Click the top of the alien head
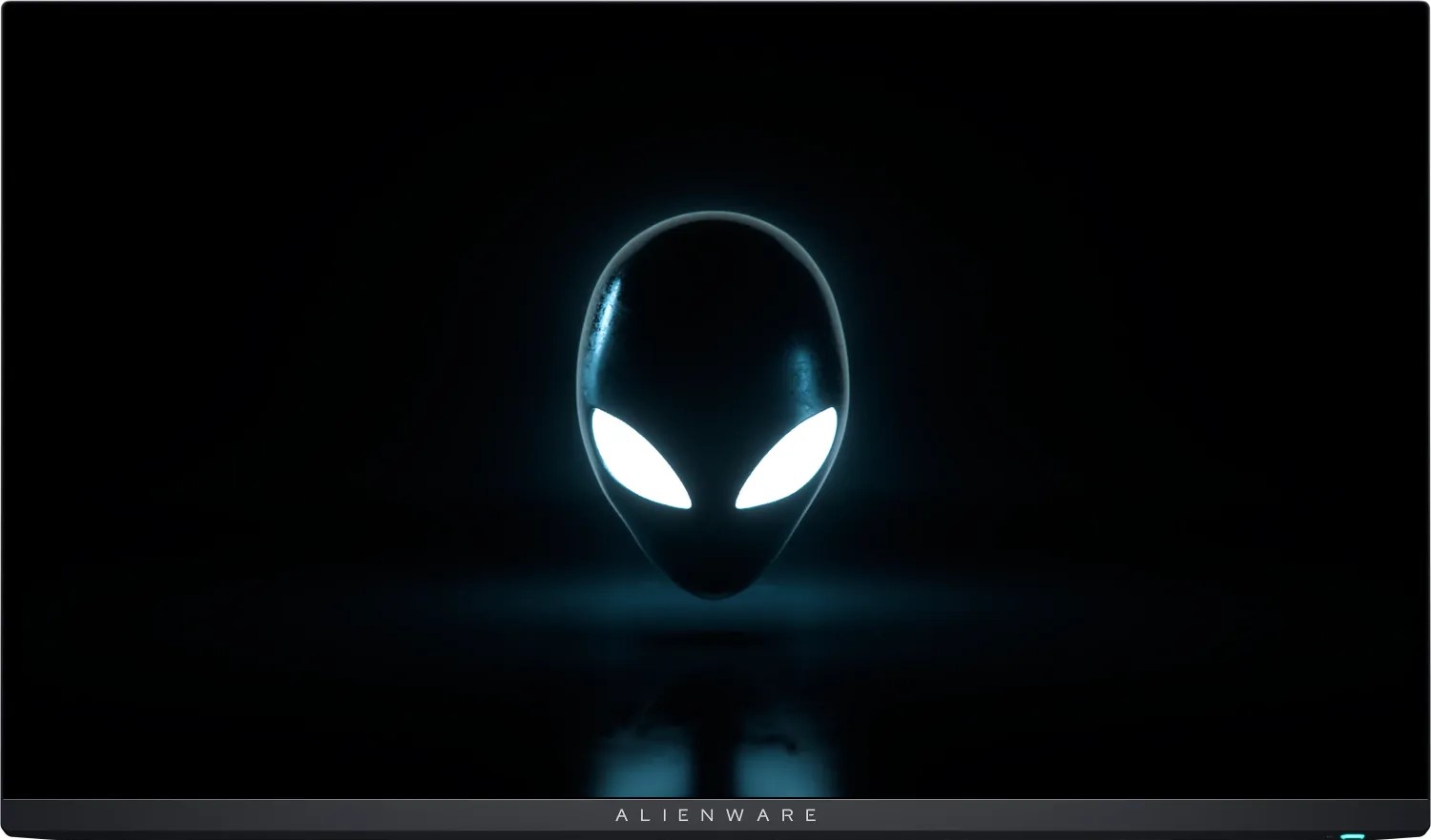The height and width of the screenshot is (840, 1431). [713, 221]
